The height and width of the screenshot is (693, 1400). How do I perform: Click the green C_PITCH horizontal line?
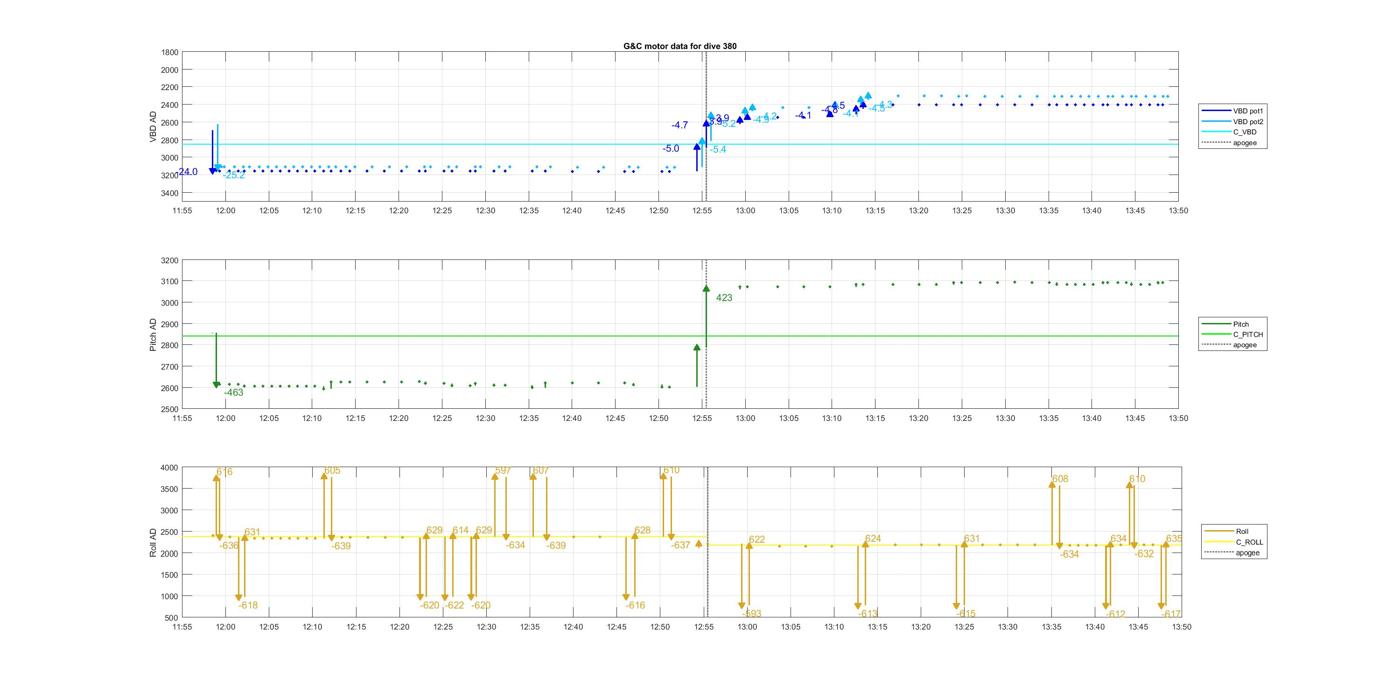(x=680, y=336)
